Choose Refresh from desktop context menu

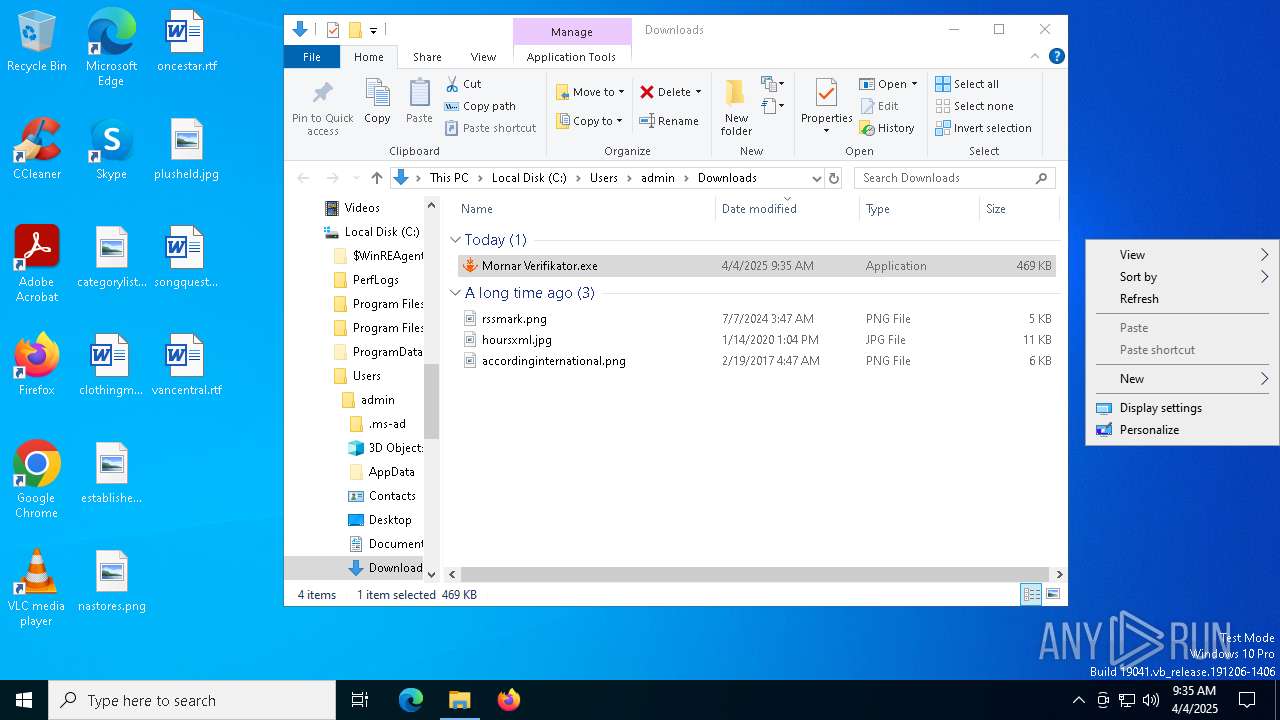[1182, 299]
